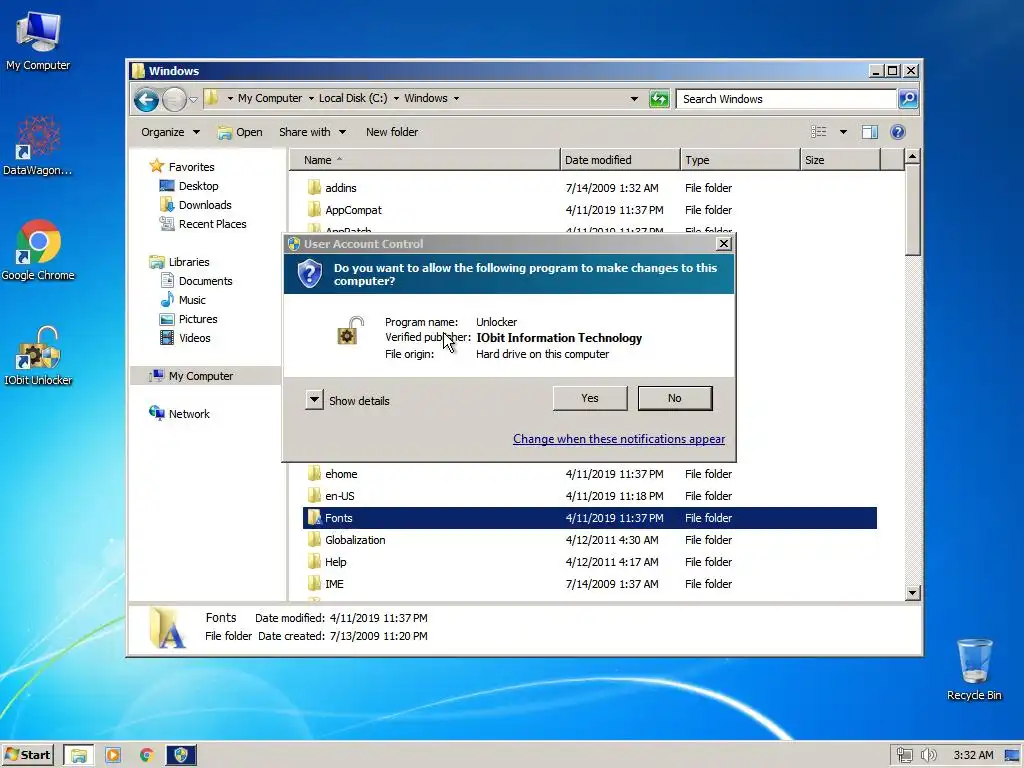
Task: Click the file list scroll down arrow
Action: click(912, 593)
